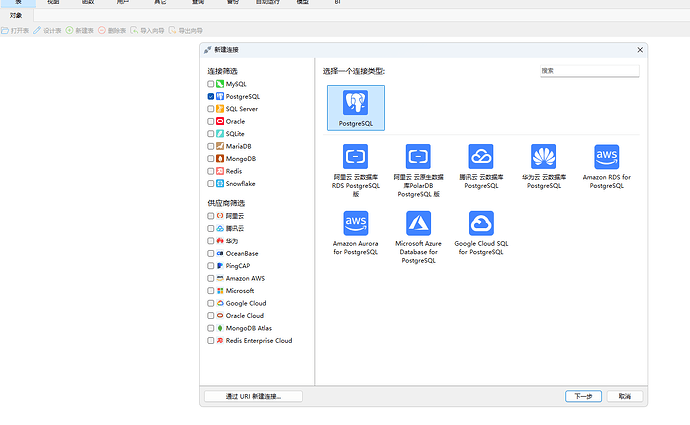Check the MariaDB filter checkbox
The width and height of the screenshot is (690, 425).
click(210, 146)
